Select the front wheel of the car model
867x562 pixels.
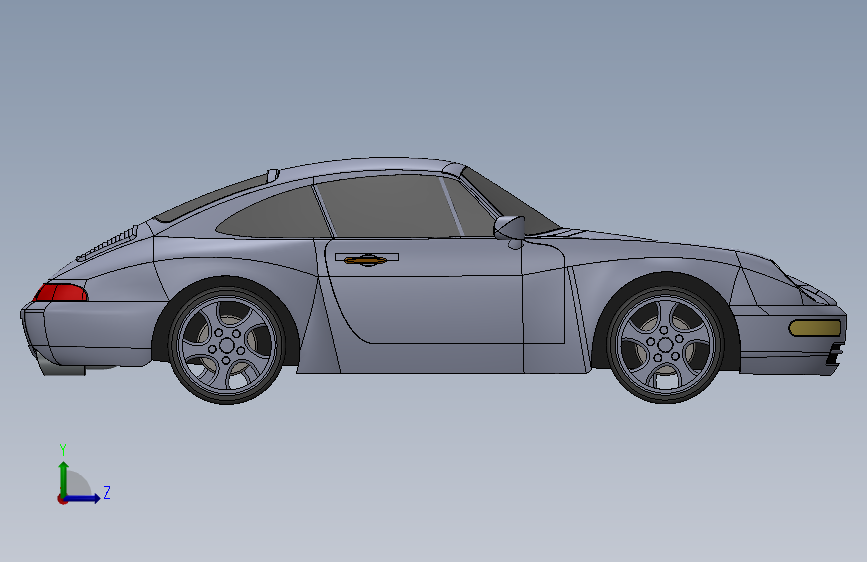point(665,345)
